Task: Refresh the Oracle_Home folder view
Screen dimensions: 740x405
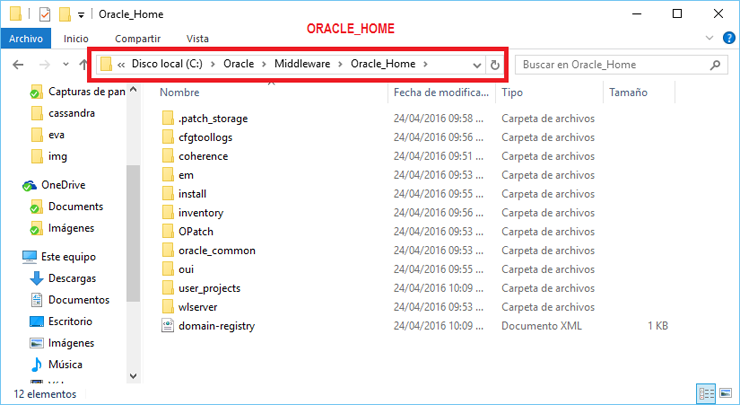Action: point(495,65)
